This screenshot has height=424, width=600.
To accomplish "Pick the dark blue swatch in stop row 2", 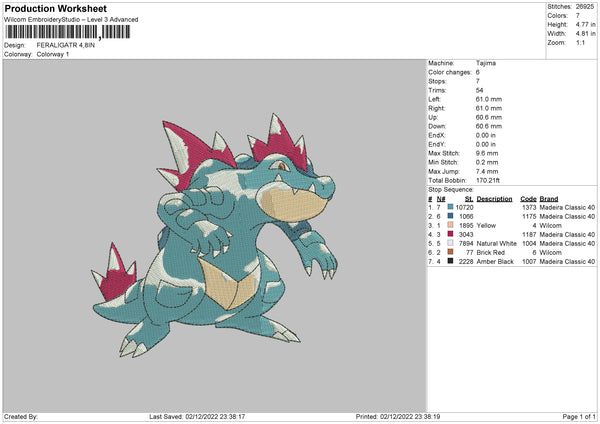I will click(450, 216).
